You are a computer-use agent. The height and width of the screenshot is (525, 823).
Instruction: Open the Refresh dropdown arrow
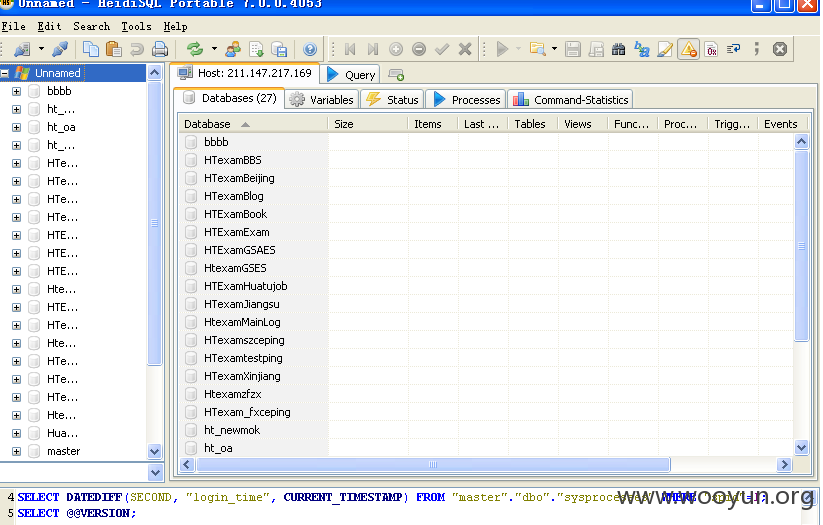214,49
